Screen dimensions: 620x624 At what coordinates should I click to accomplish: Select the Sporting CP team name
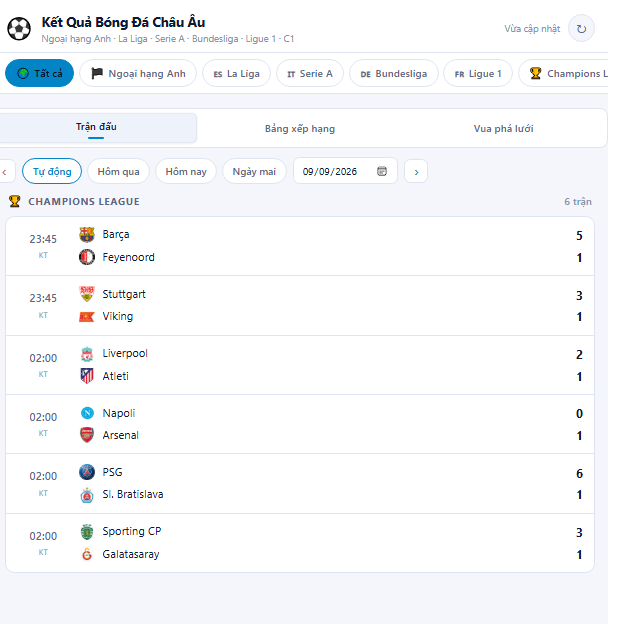(132, 531)
